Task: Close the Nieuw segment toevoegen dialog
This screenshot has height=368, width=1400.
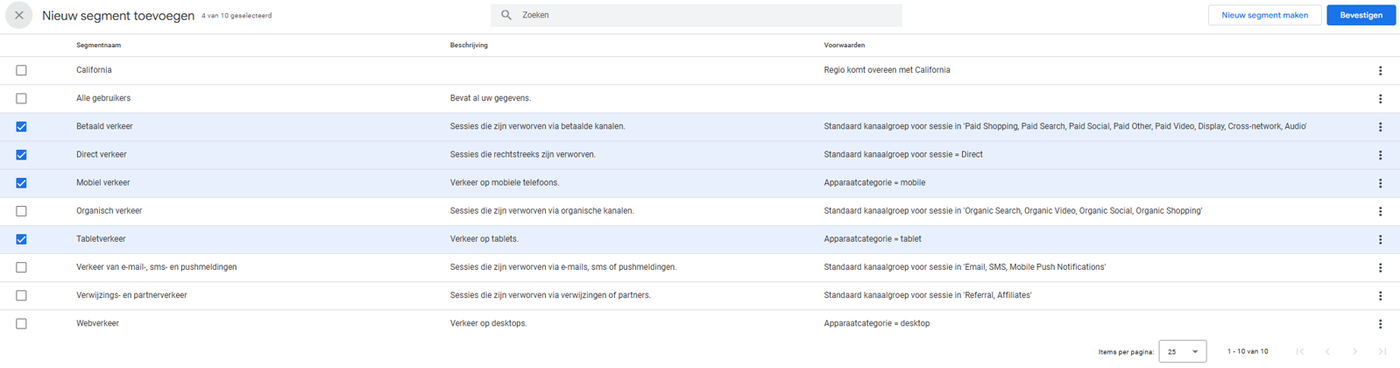Action: 19,15
